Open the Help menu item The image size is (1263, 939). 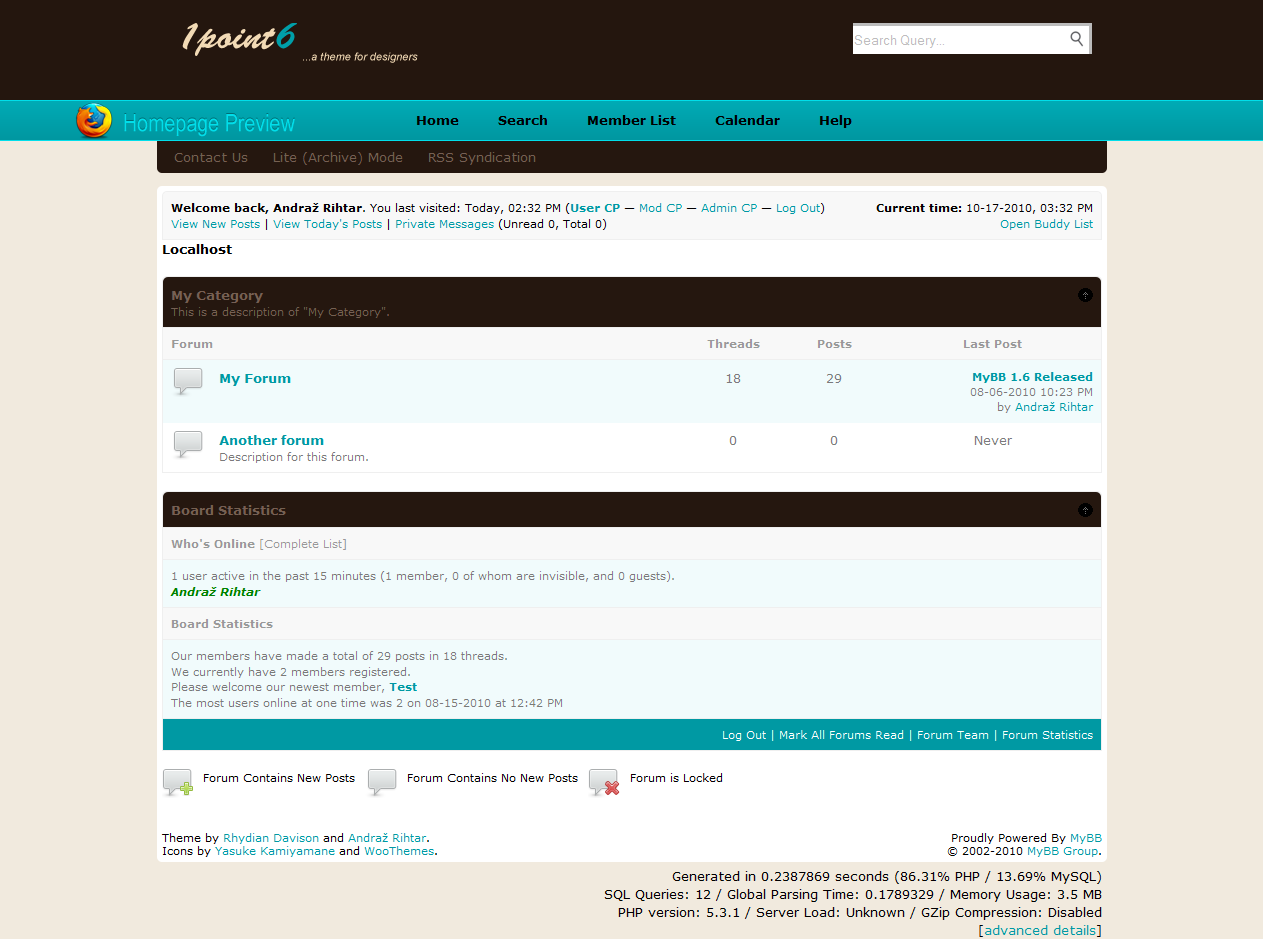click(835, 120)
